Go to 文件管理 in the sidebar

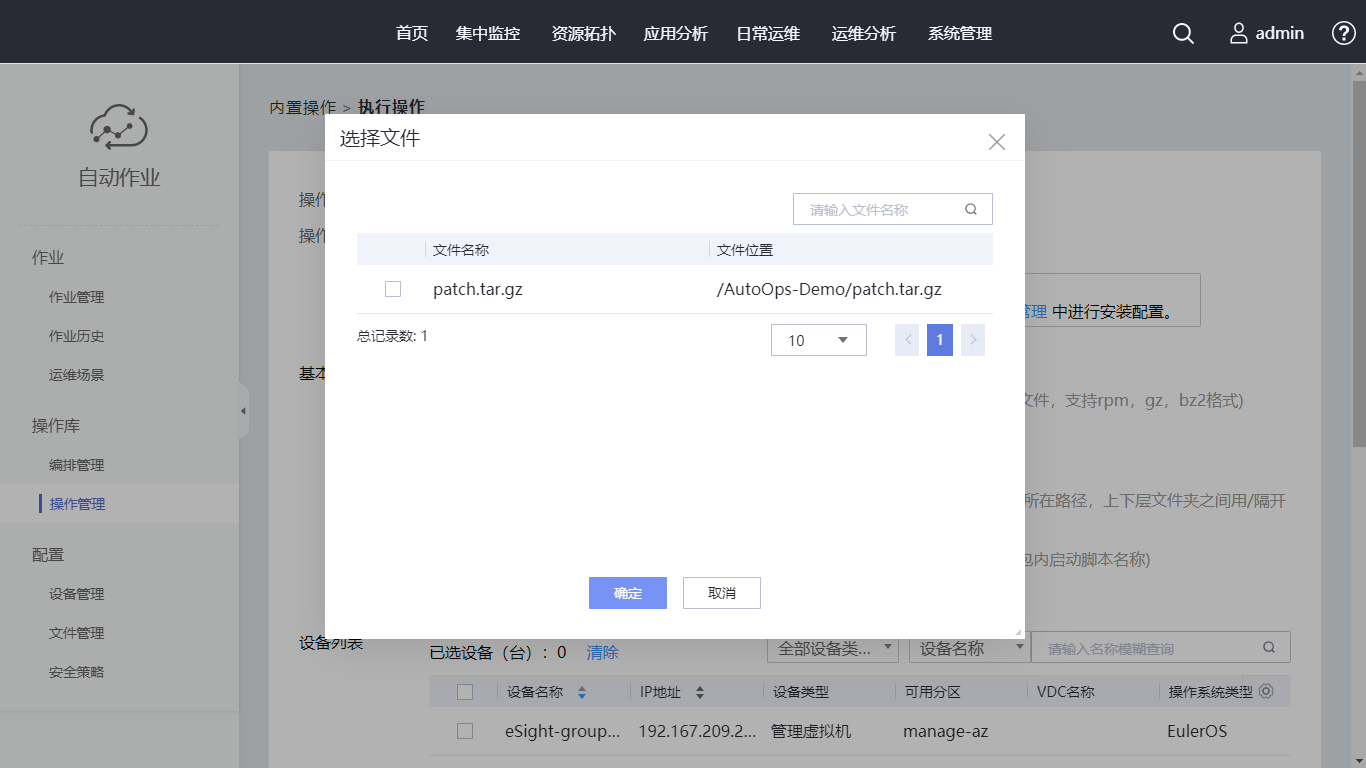tap(76, 633)
